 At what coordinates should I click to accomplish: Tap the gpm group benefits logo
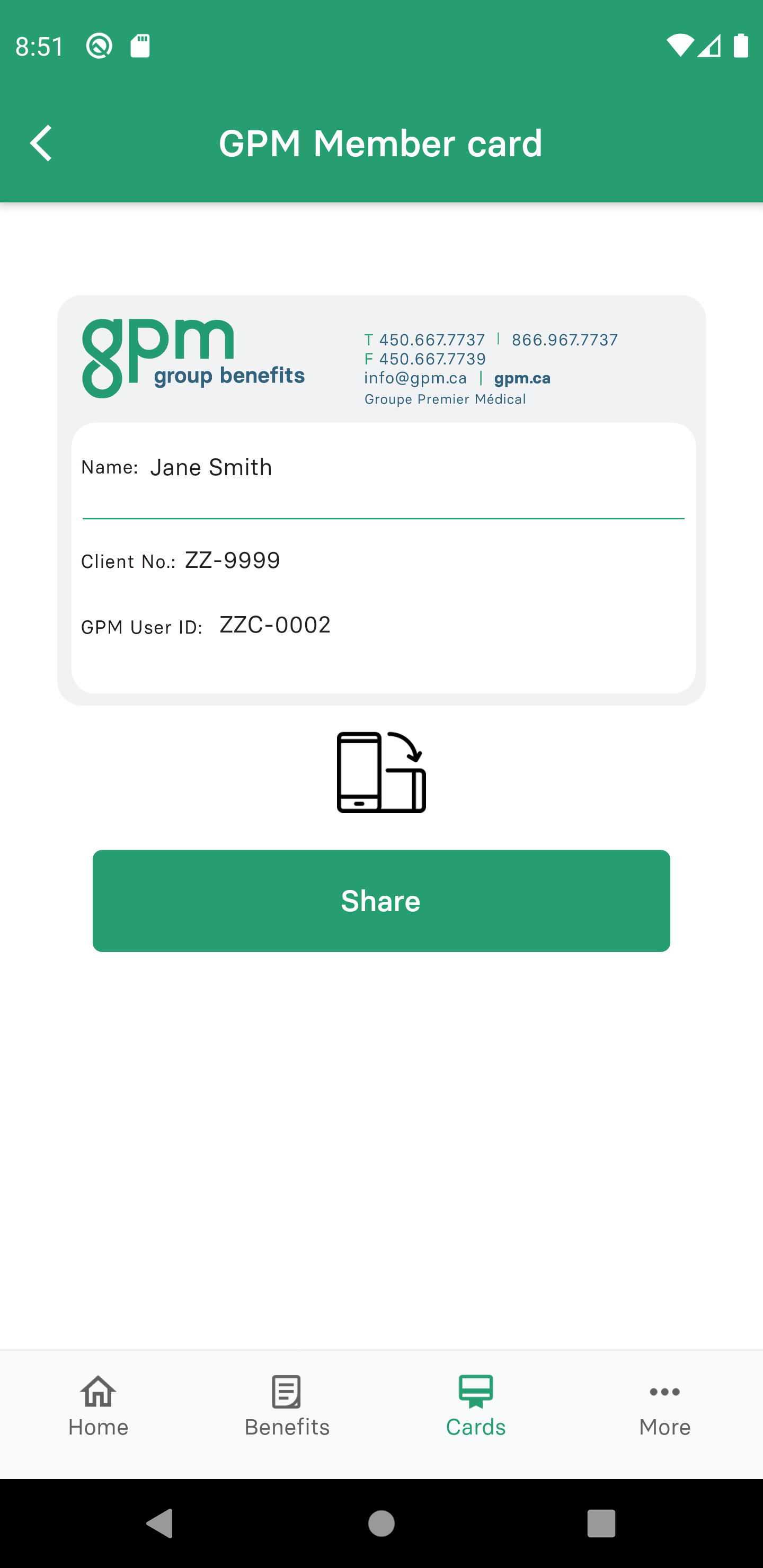(193, 359)
